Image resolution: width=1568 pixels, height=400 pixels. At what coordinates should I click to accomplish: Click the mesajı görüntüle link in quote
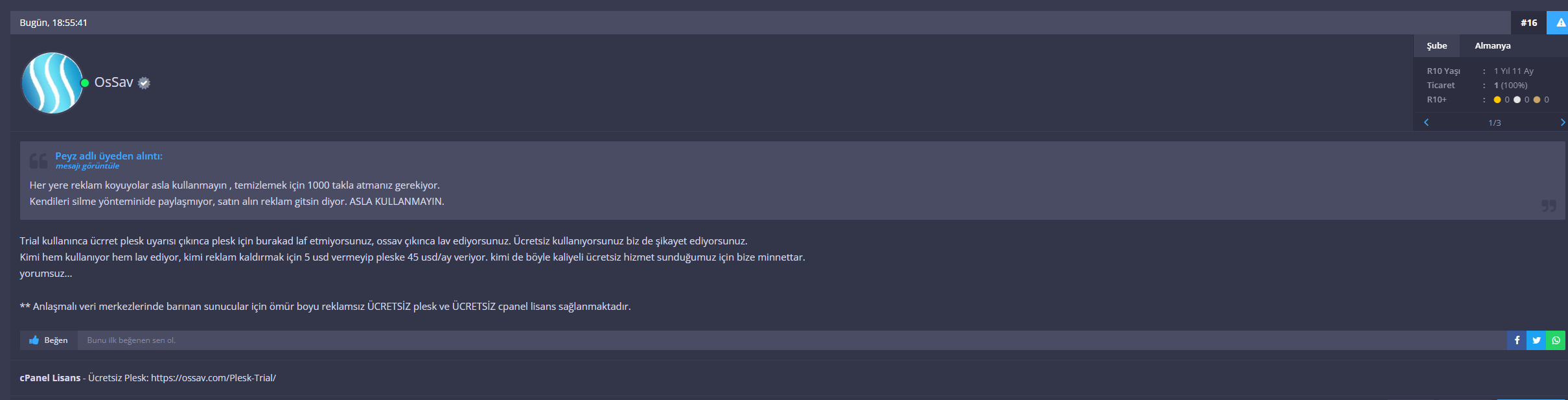(x=87, y=166)
